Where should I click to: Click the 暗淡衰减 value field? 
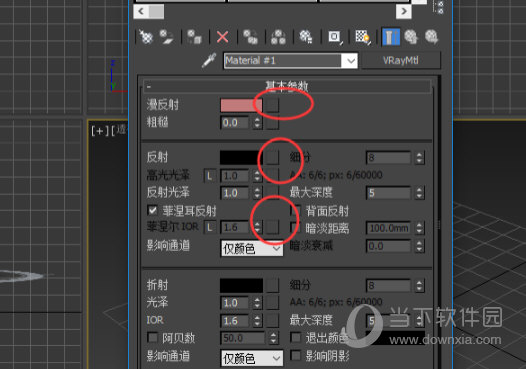click(x=388, y=246)
